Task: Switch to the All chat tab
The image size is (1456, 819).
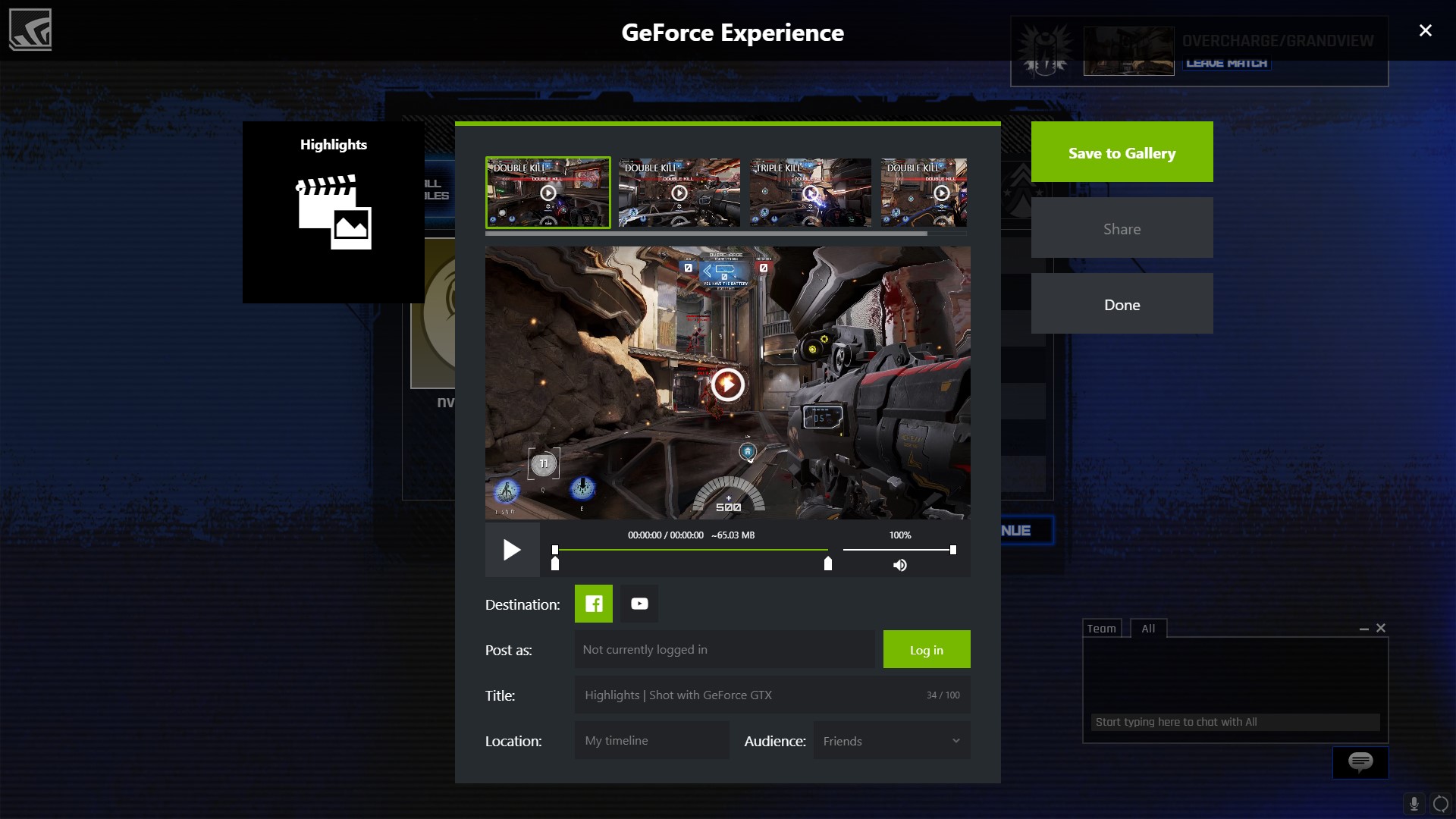Action: point(1148,627)
